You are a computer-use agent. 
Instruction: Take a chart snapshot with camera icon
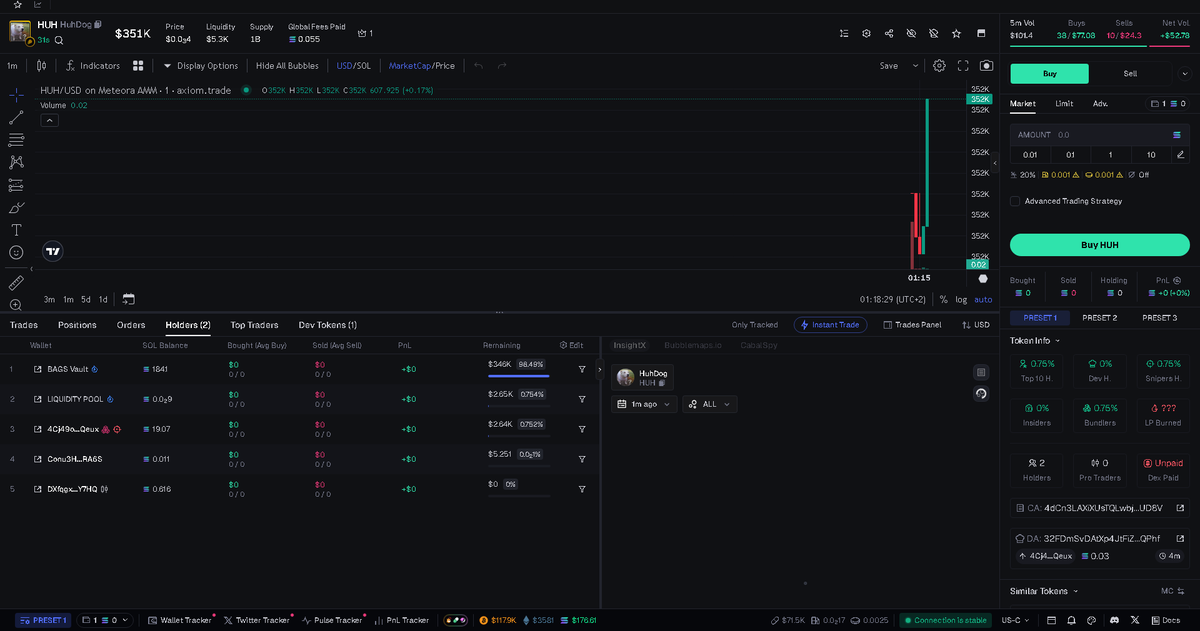[x=987, y=66]
